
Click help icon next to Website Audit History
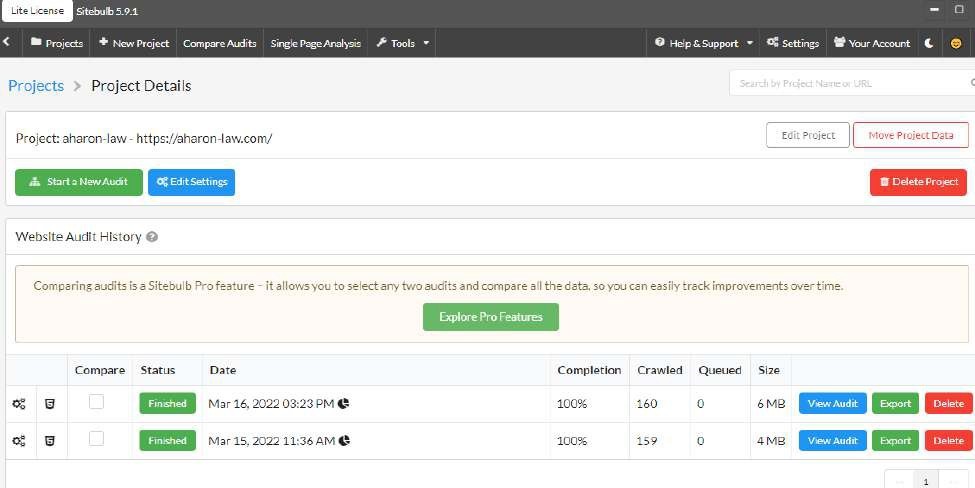152,237
